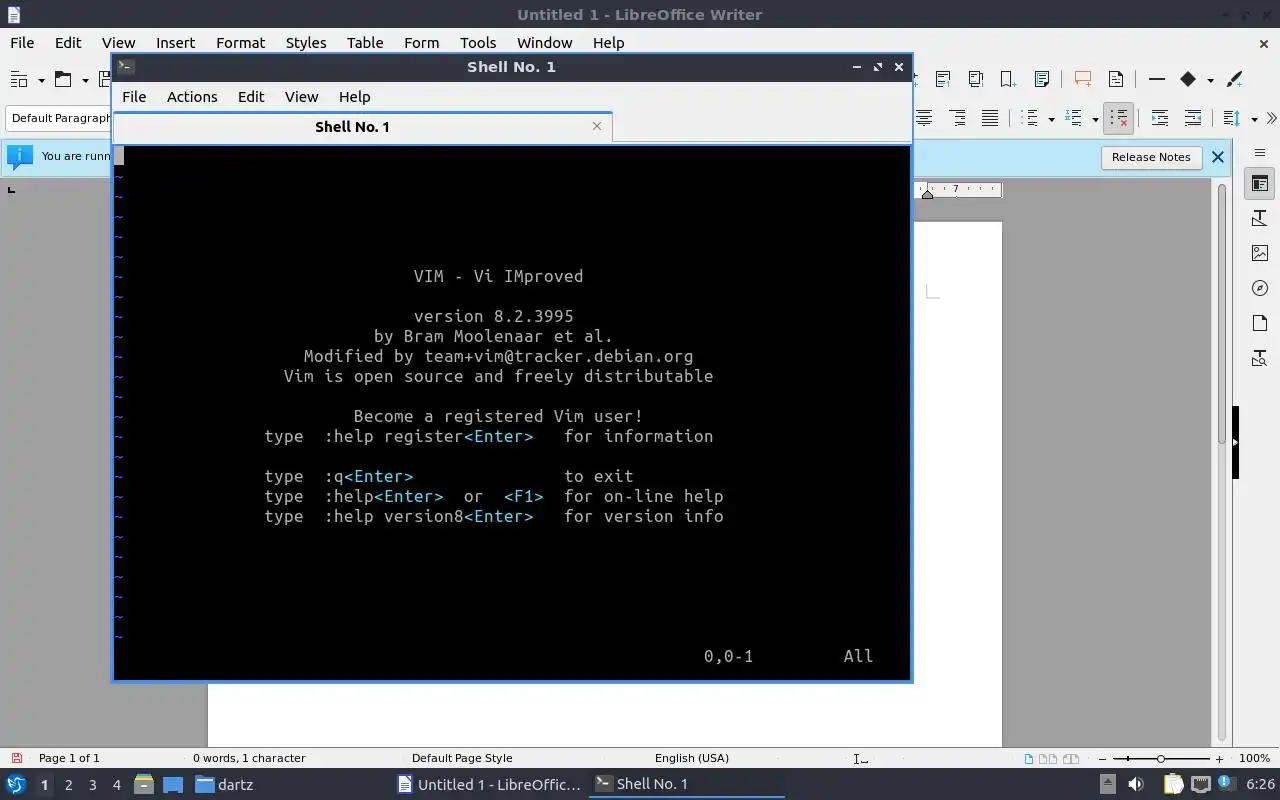Viewport: 1280px width, 800px height.
Task: Open the Draw Functions brush icon
Action: [x=1234, y=79]
